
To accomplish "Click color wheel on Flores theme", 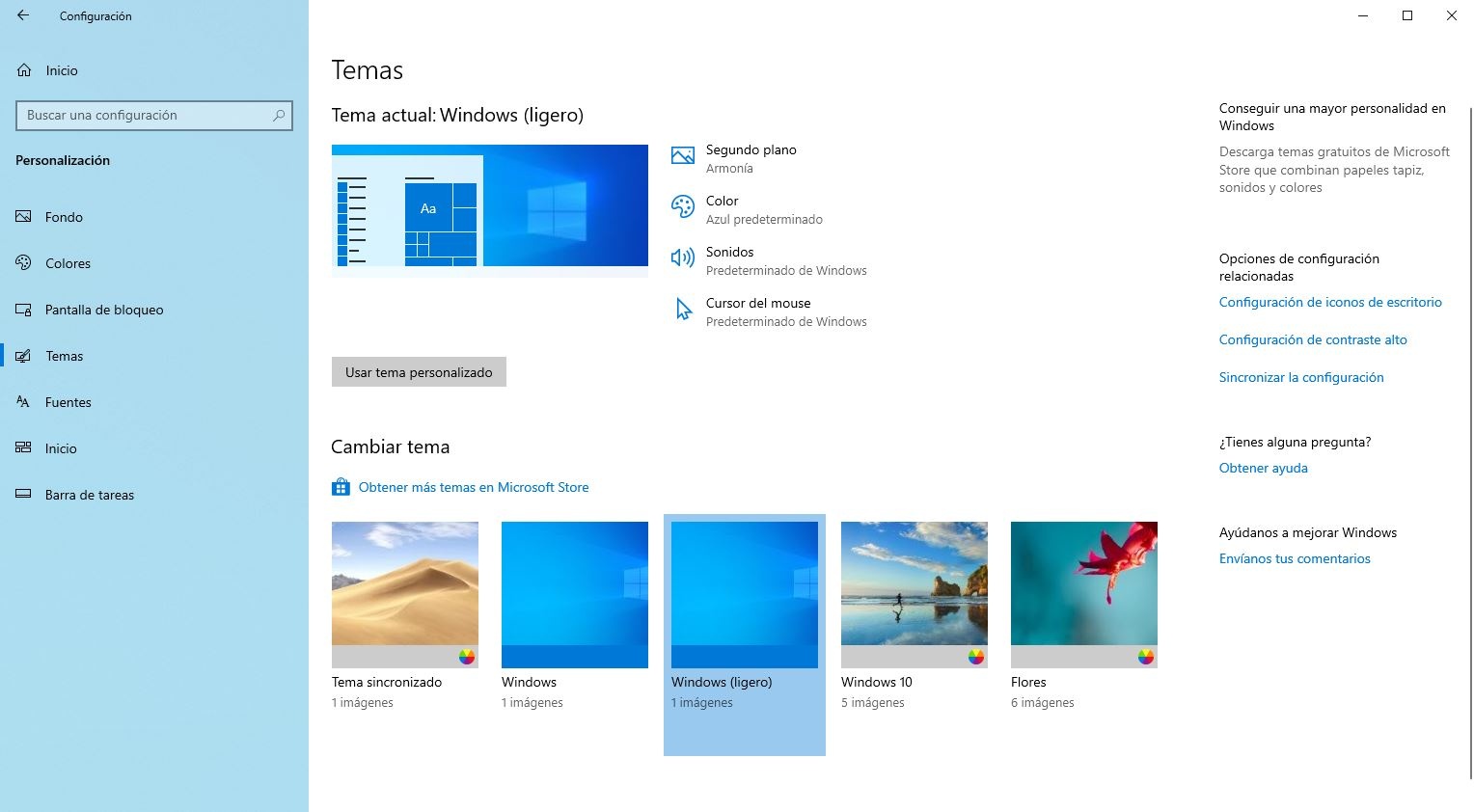I will pyautogui.click(x=1146, y=657).
